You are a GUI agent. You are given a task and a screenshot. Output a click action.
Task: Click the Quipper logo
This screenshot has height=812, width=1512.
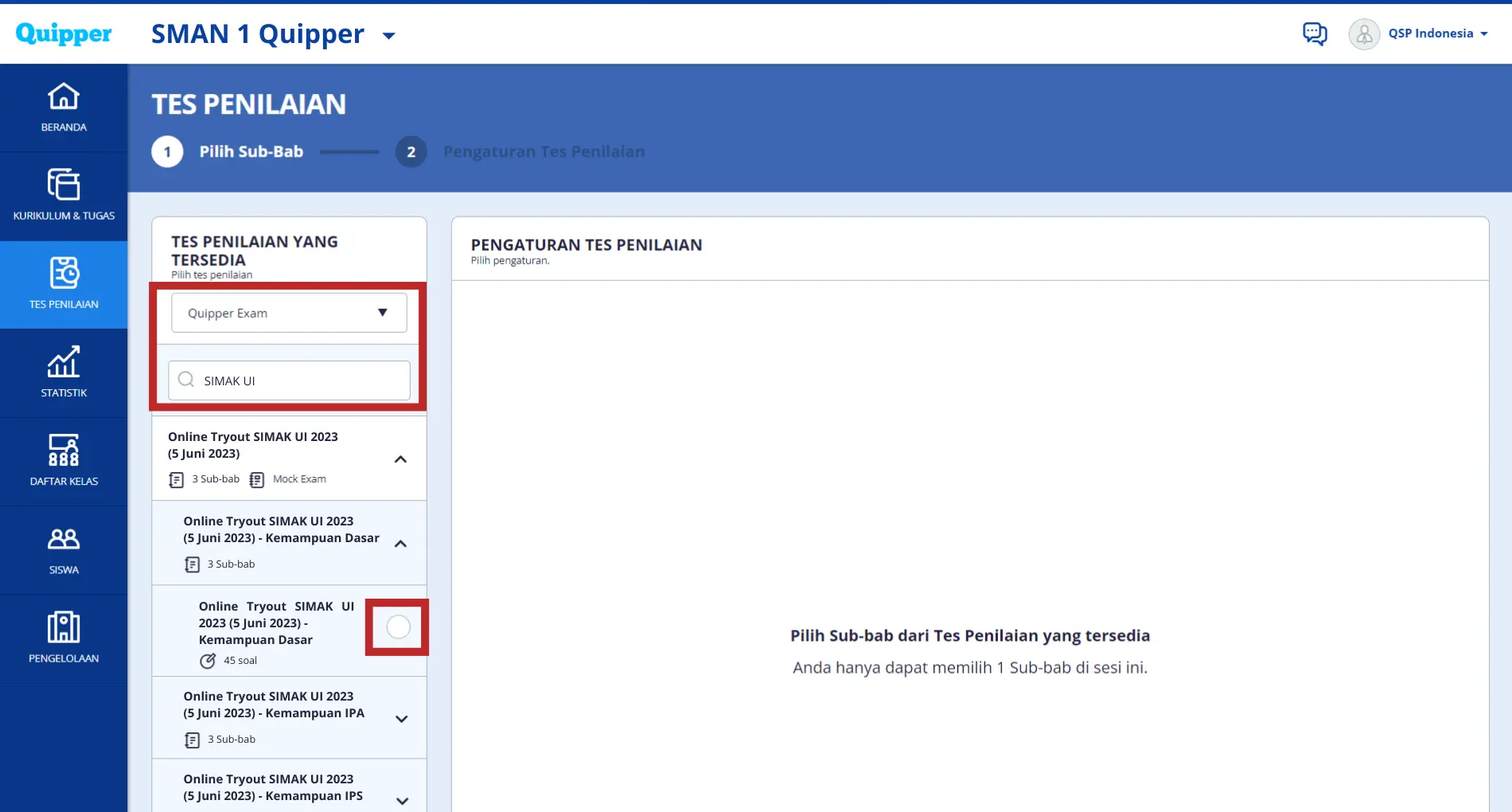tap(64, 33)
